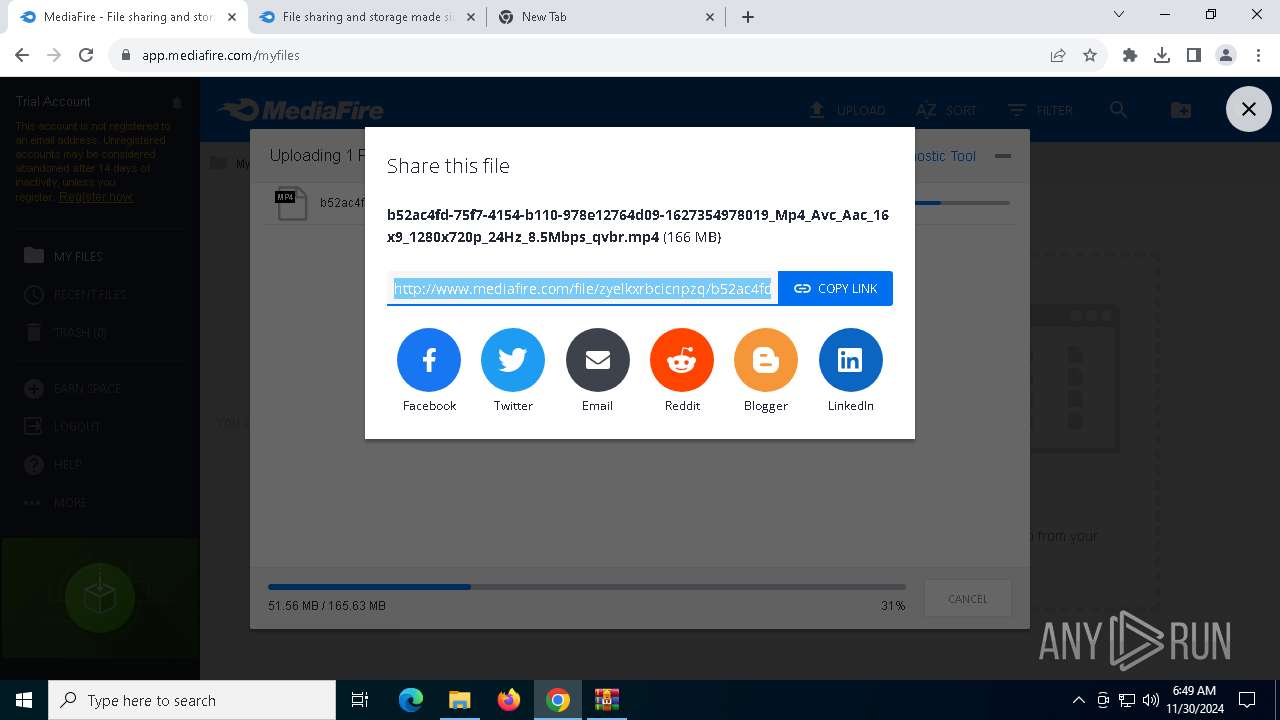Open MediaFire search magnifier
The width and height of the screenshot is (1280, 720).
coord(1118,110)
